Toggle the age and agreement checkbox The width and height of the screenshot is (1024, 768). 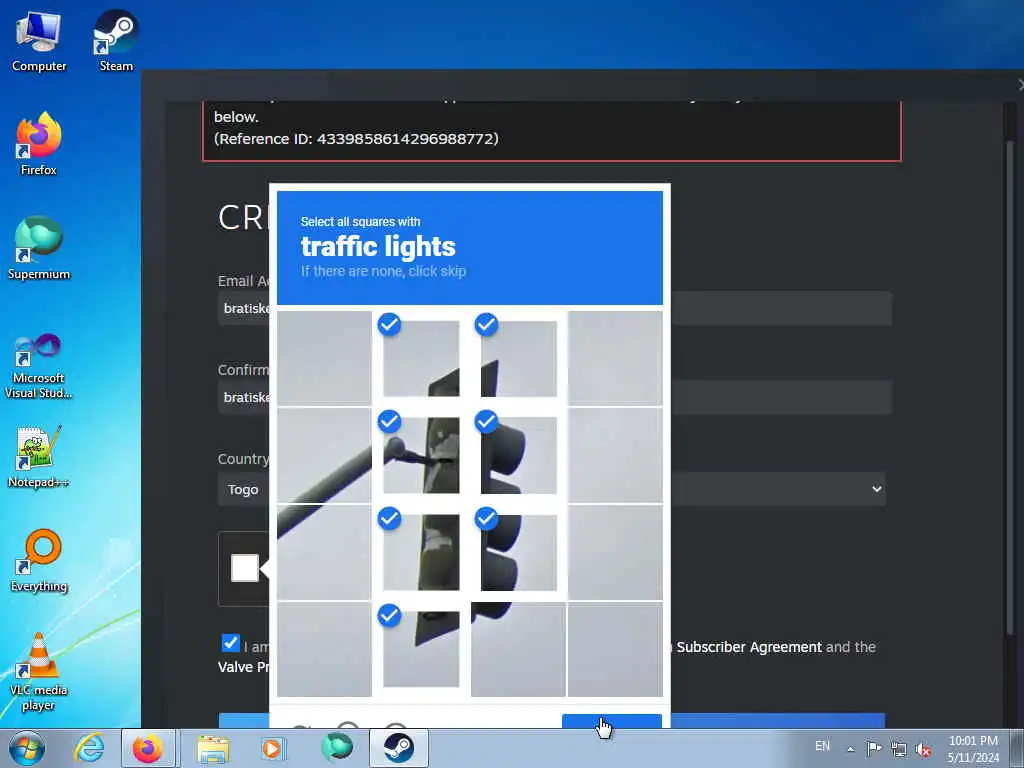coord(231,643)
